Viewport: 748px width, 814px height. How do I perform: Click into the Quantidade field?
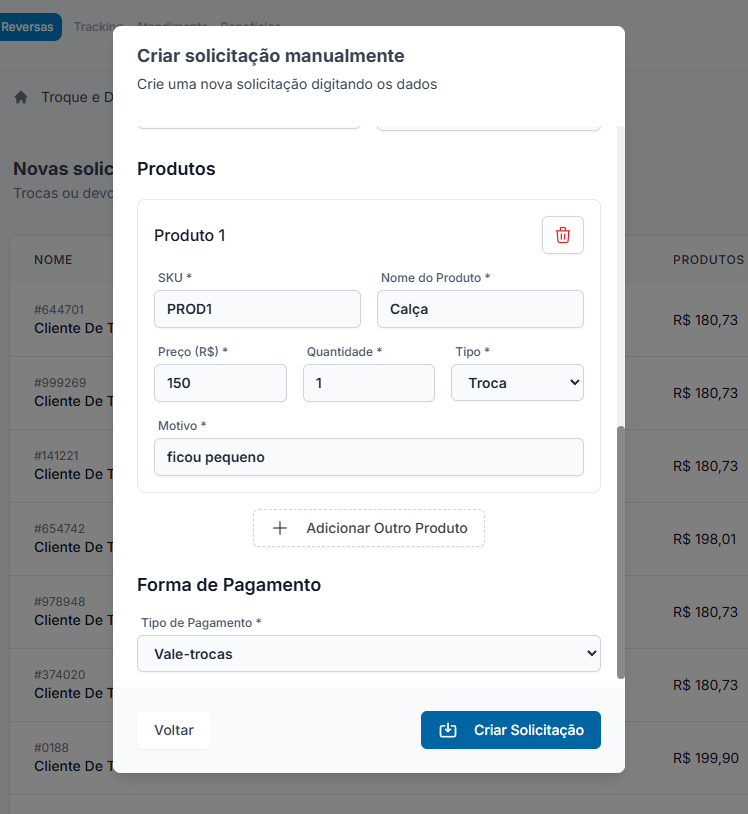click(368, 383)
